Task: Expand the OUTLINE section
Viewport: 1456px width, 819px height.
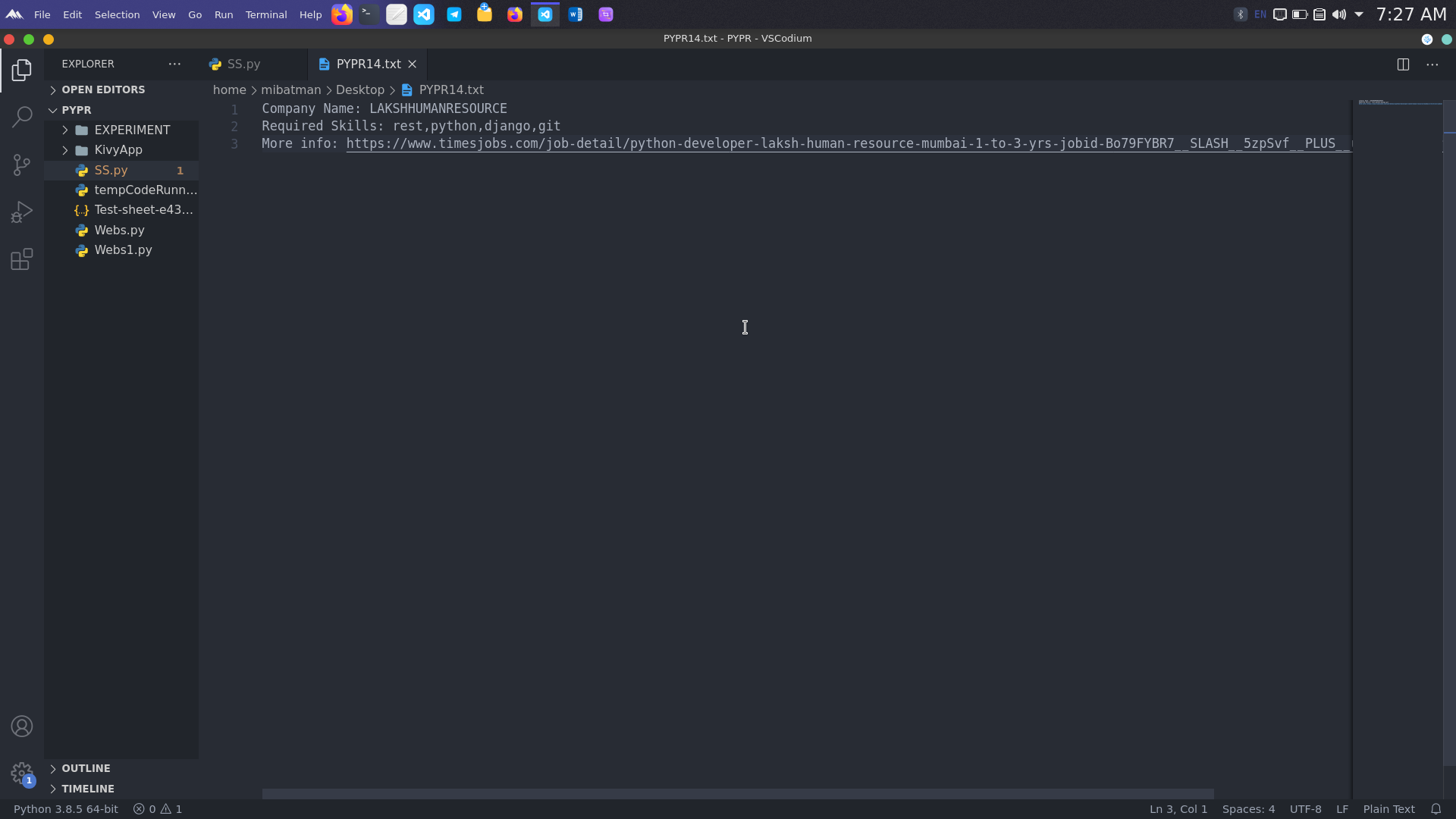Action: 86,768
